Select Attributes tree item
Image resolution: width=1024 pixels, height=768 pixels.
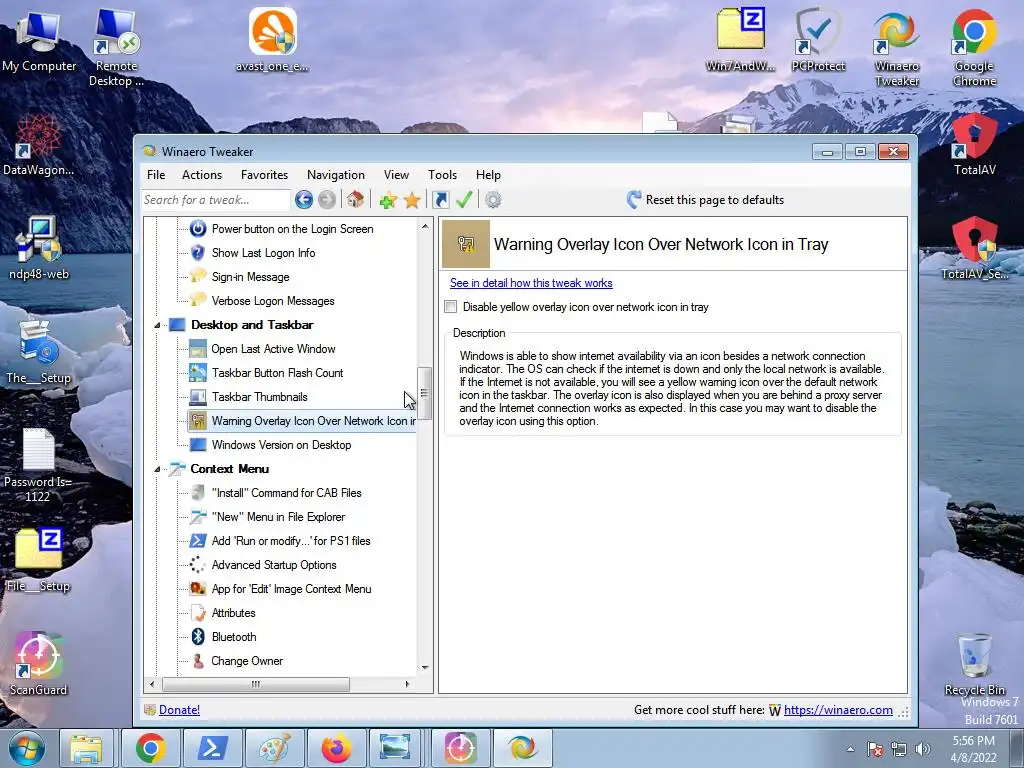click(x=233, y=613)
